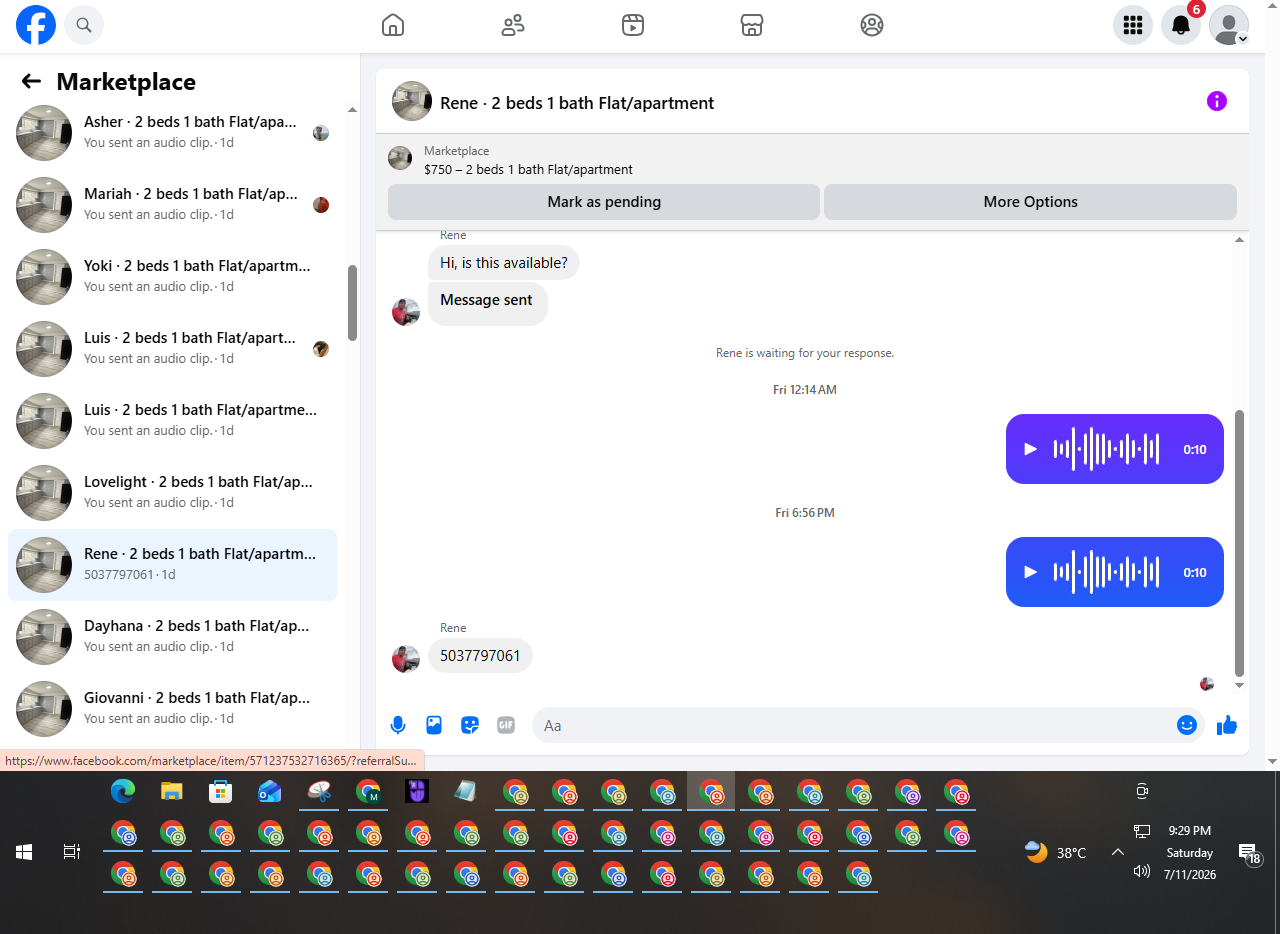Image resolution: width=1280 pixels, height=934 pixels.
Task: Click the $750 listing title link
Action: tap(528, 170)
